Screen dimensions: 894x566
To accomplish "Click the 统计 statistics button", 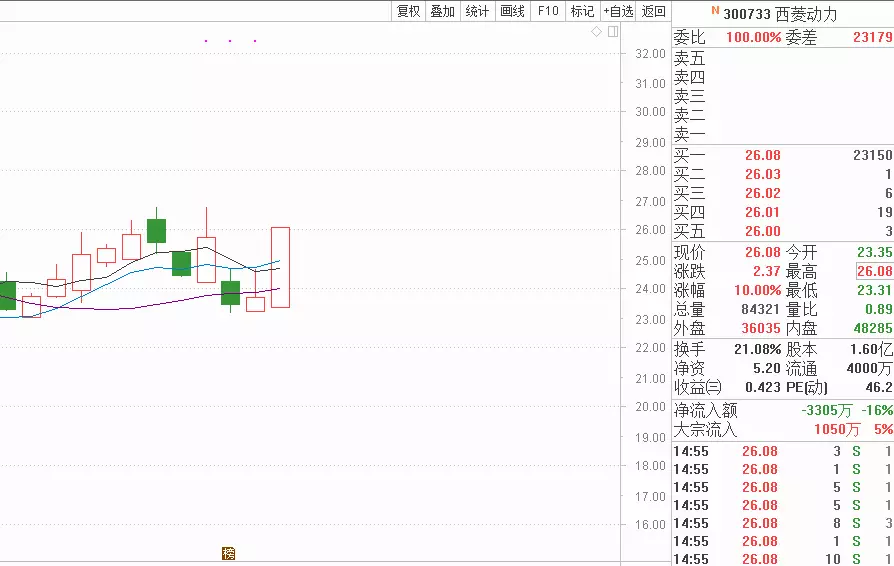I will 477,11.
